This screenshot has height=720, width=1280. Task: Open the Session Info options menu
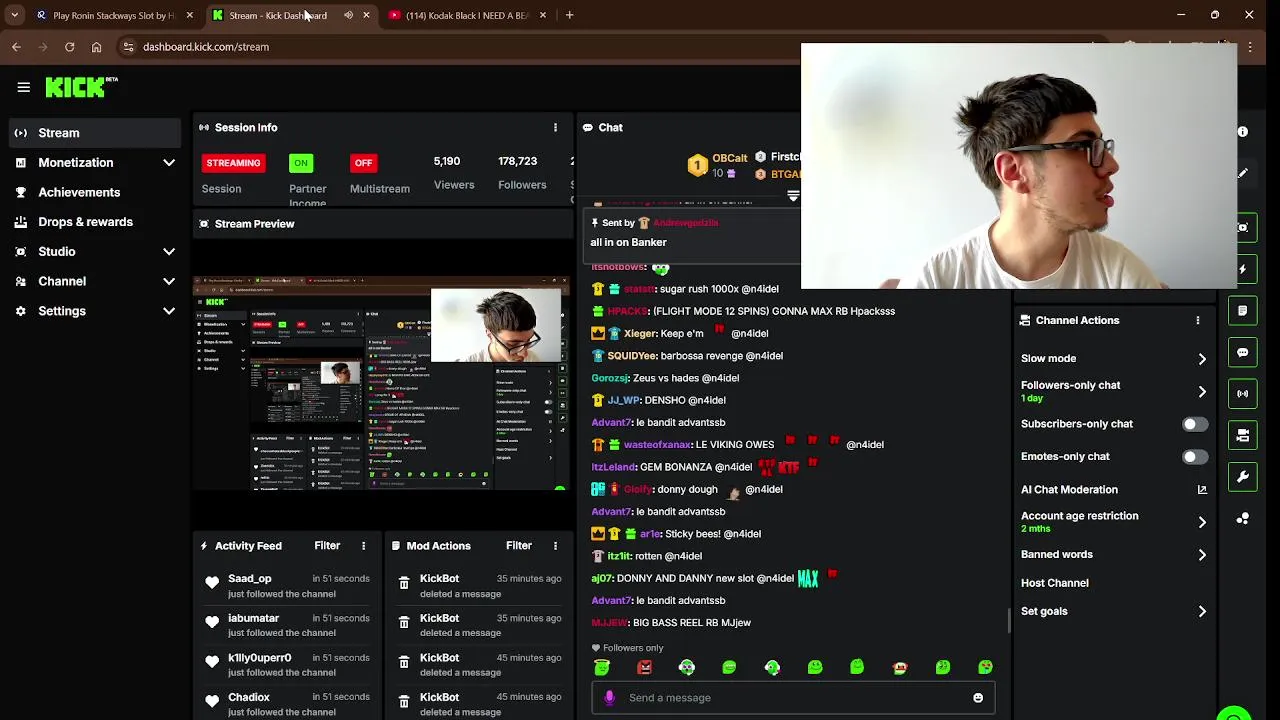click(555, 127)
